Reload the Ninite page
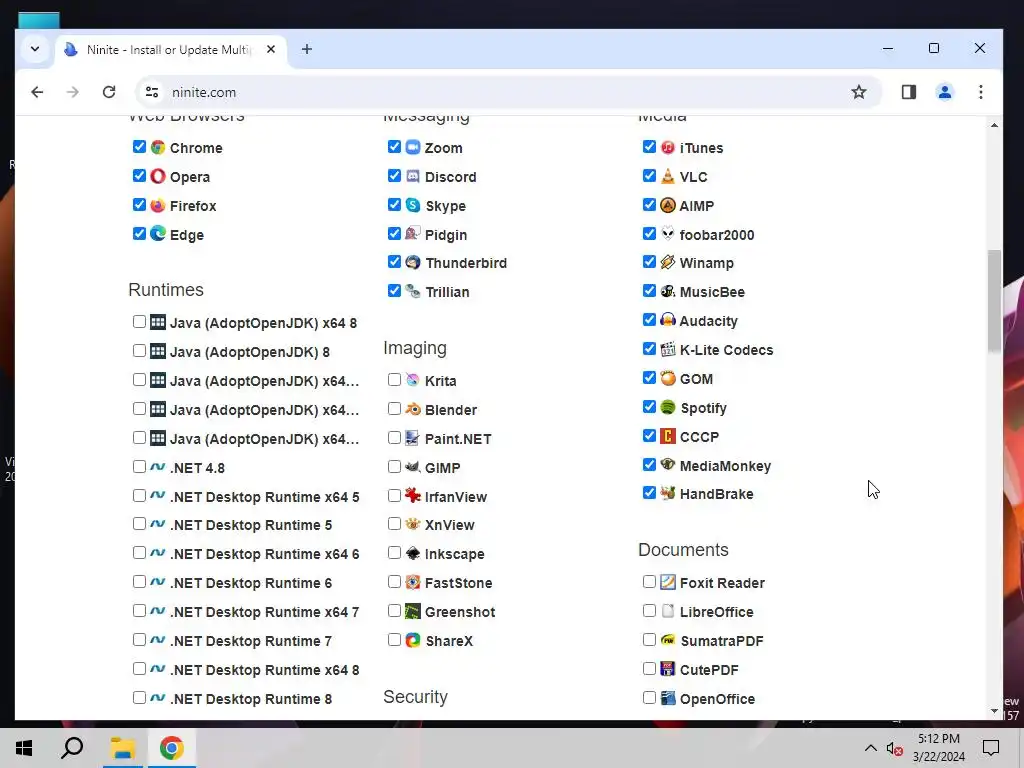This screenshot has width=1024, height=768. pyautogui.click(x=109, y=92)
